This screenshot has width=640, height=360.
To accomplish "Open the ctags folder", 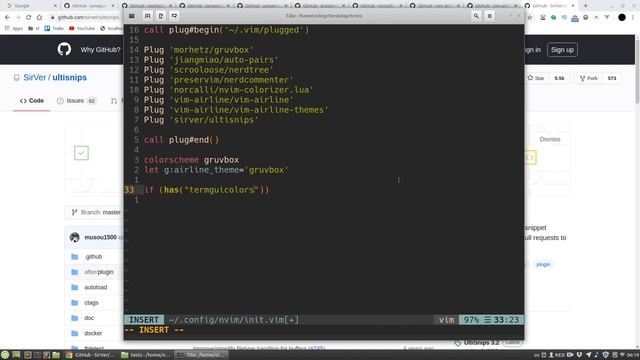I will point(91,303).
